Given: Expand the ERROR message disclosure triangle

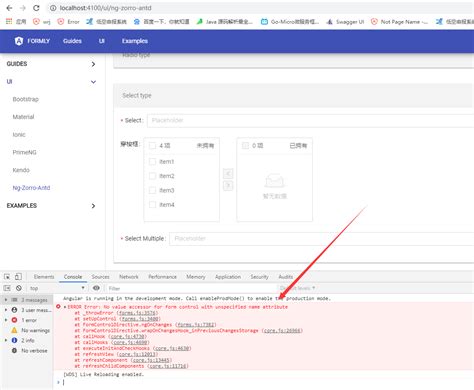Looking at the screenshot, I should click(65, 307).
